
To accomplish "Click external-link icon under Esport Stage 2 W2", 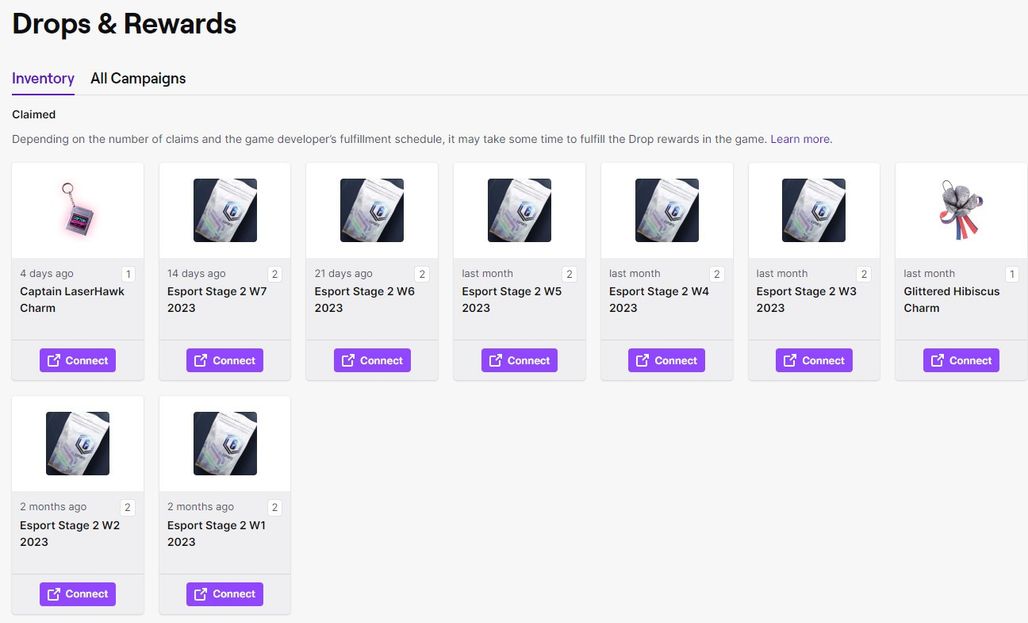I will (x=54, y=593).
